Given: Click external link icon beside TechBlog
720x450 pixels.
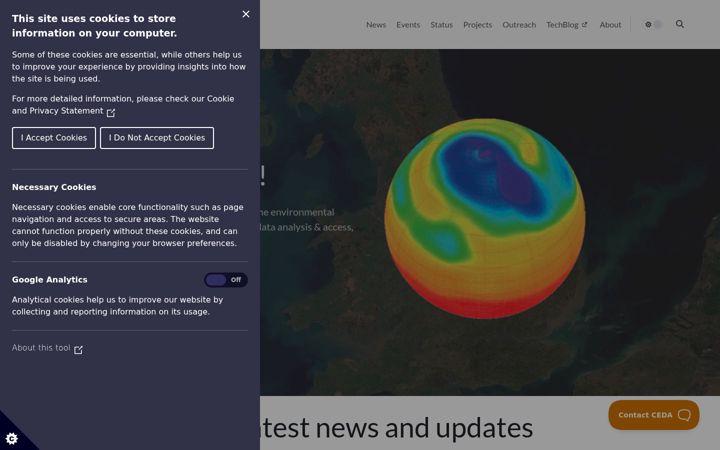Looking at the screenshot, I should click(584, 25).
